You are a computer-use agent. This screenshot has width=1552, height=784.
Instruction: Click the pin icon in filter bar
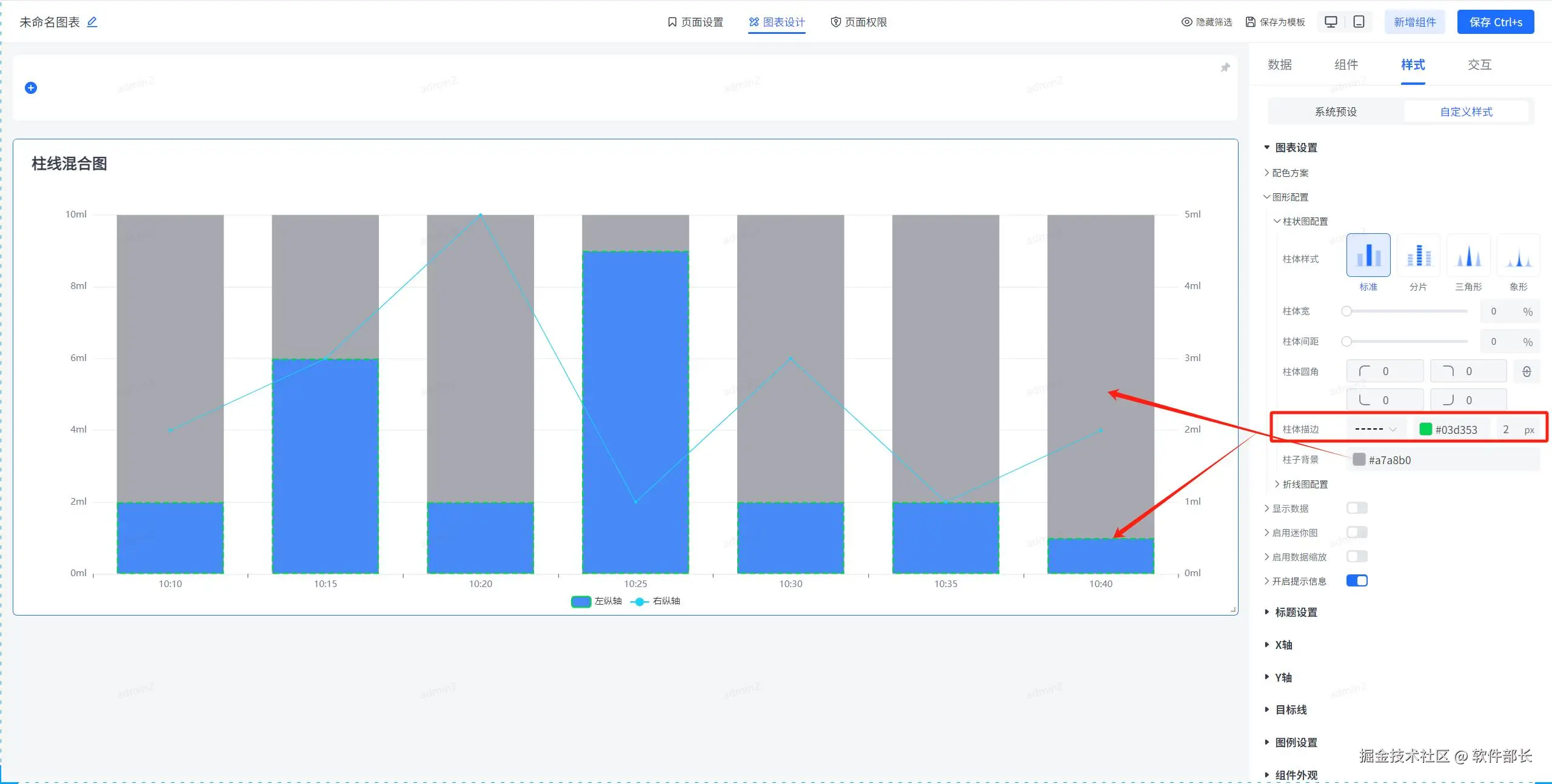pos(1225,67)
